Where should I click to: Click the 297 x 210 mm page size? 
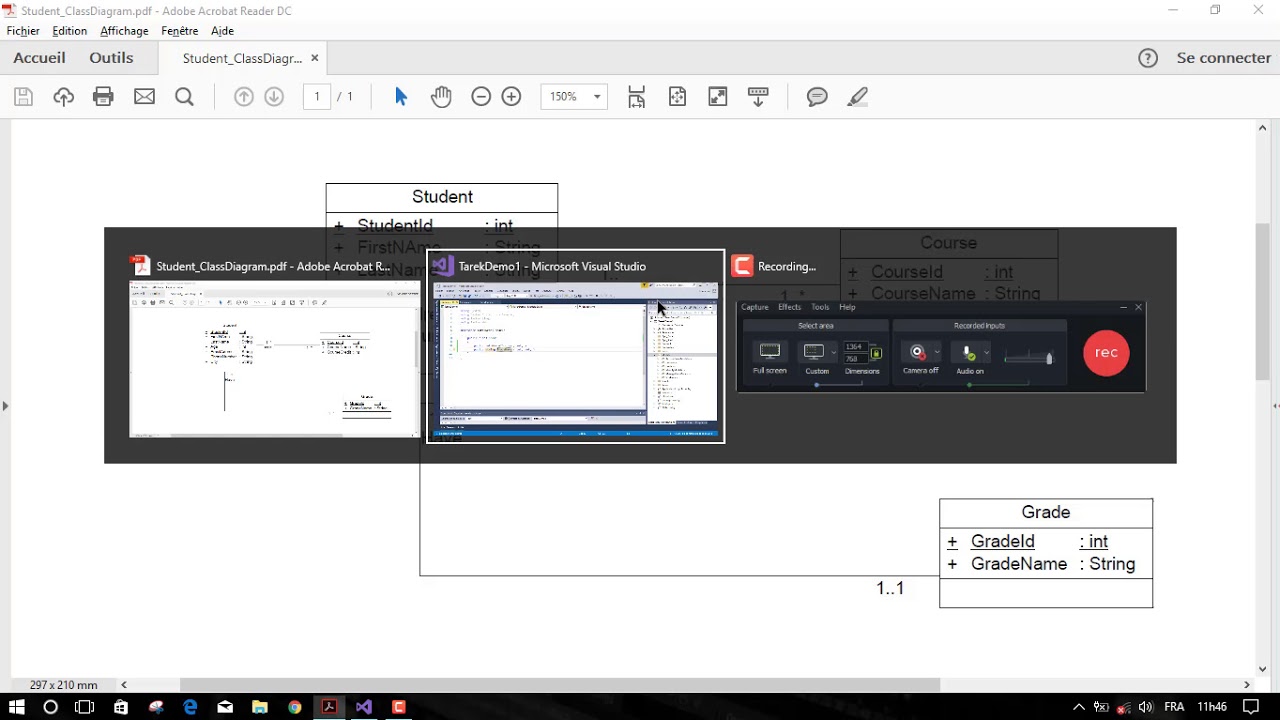click(64, 685)
